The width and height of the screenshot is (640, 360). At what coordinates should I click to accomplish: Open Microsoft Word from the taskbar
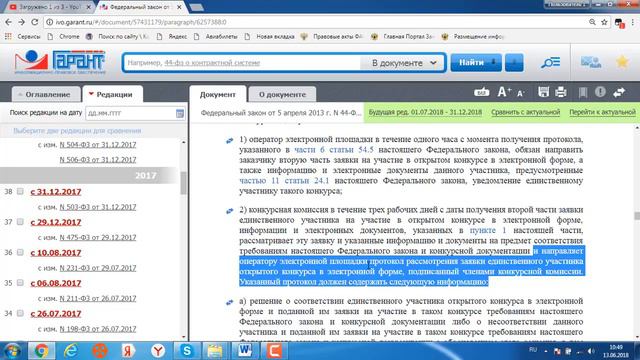click(245, 351)
